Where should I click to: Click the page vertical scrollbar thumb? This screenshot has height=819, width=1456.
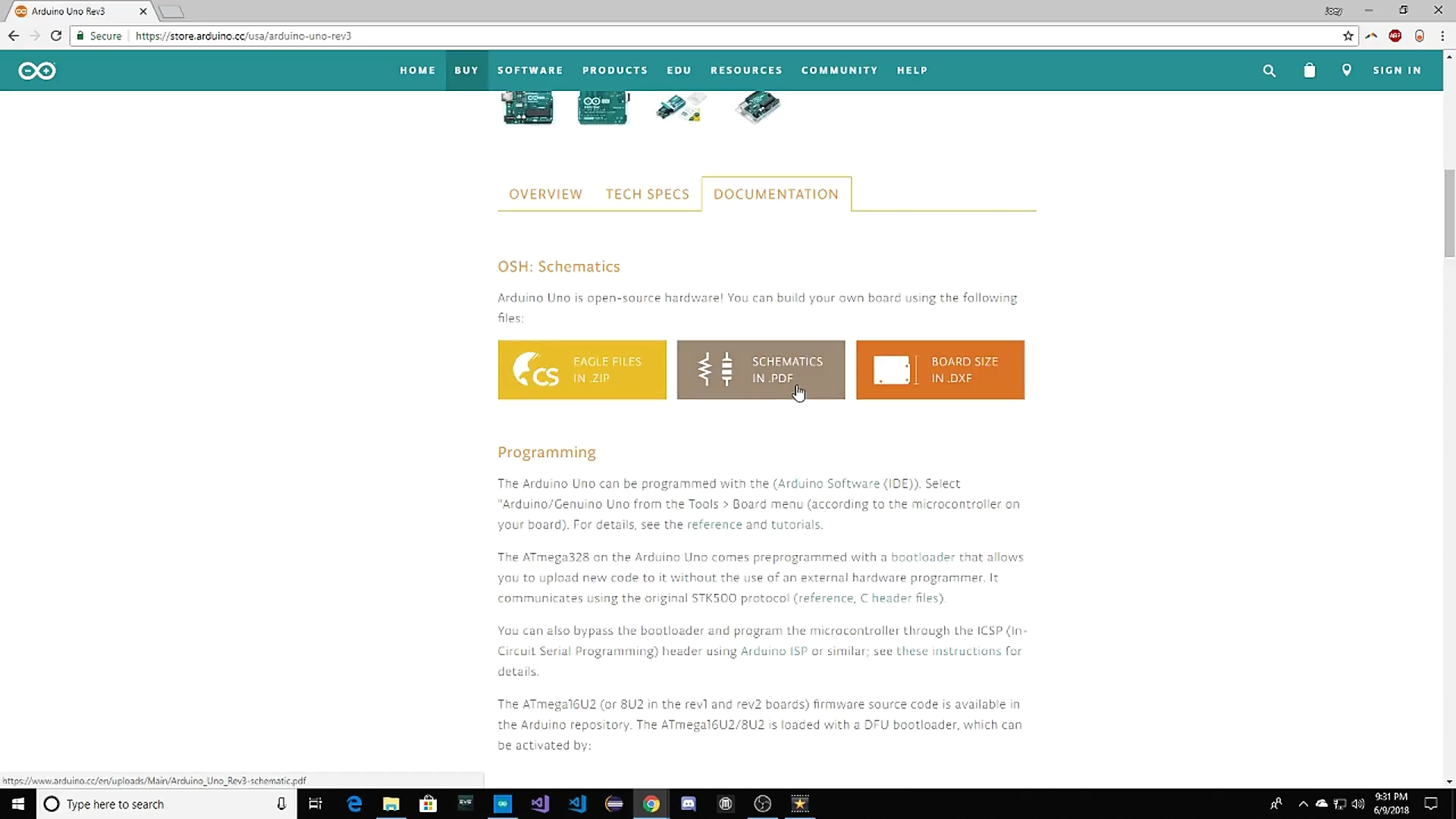pos(1449,213)
